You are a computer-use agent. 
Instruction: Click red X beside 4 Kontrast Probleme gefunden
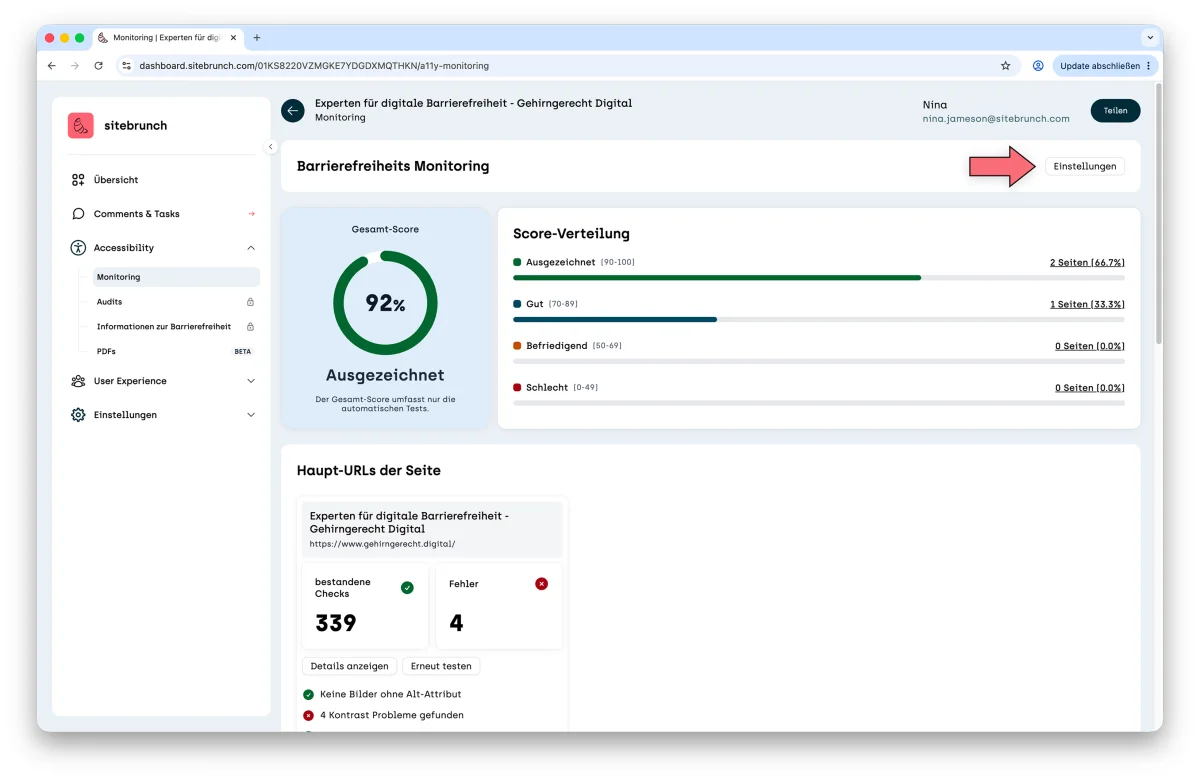coord(308,715)
